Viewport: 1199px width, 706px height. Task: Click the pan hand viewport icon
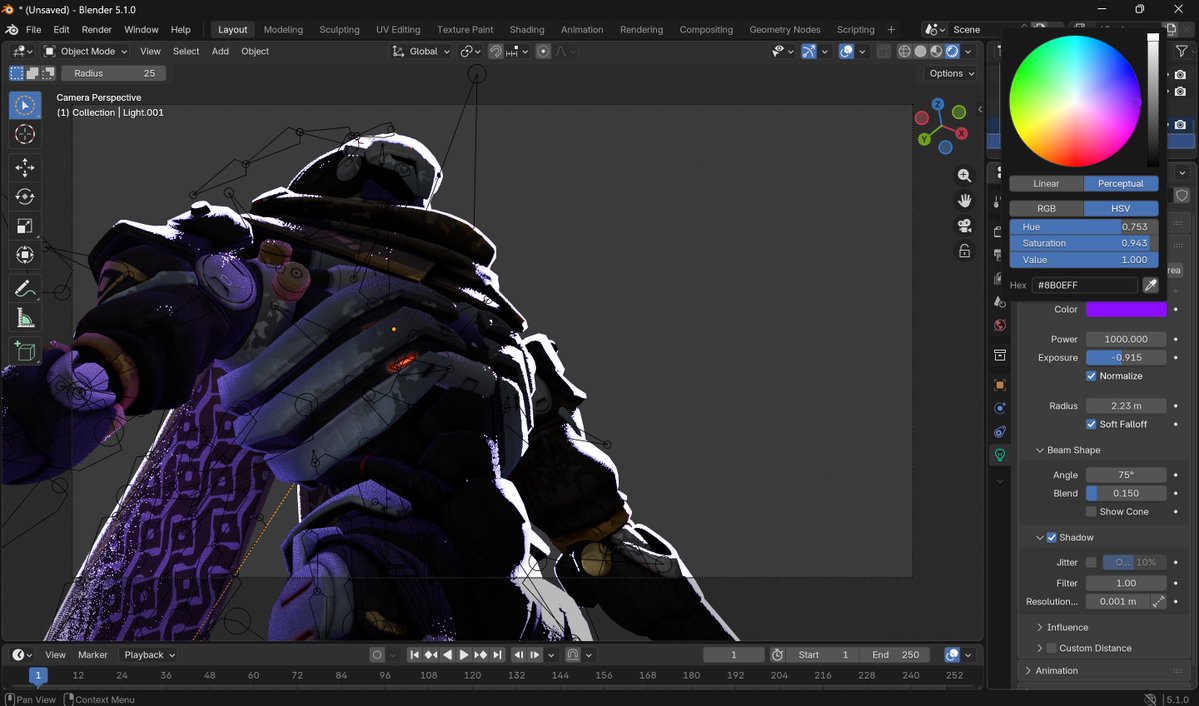click(x=964, y=200)
